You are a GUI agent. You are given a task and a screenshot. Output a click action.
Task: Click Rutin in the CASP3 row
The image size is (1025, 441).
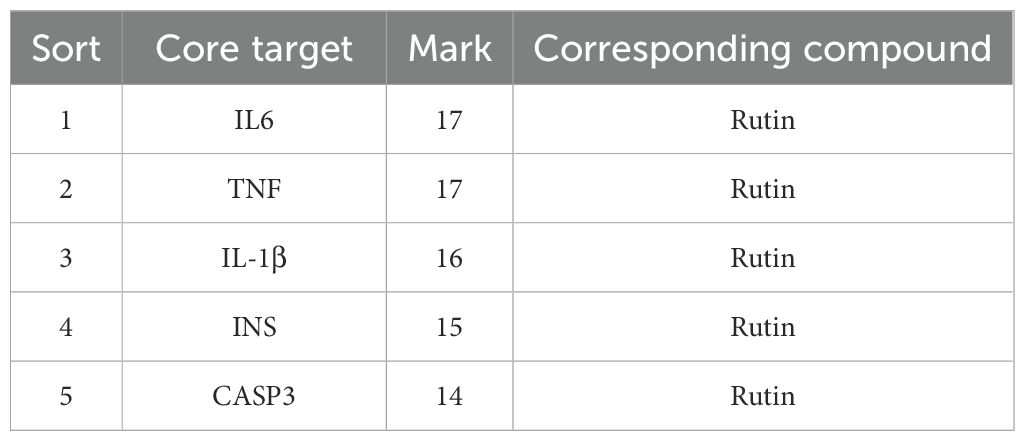coord(763,396)
